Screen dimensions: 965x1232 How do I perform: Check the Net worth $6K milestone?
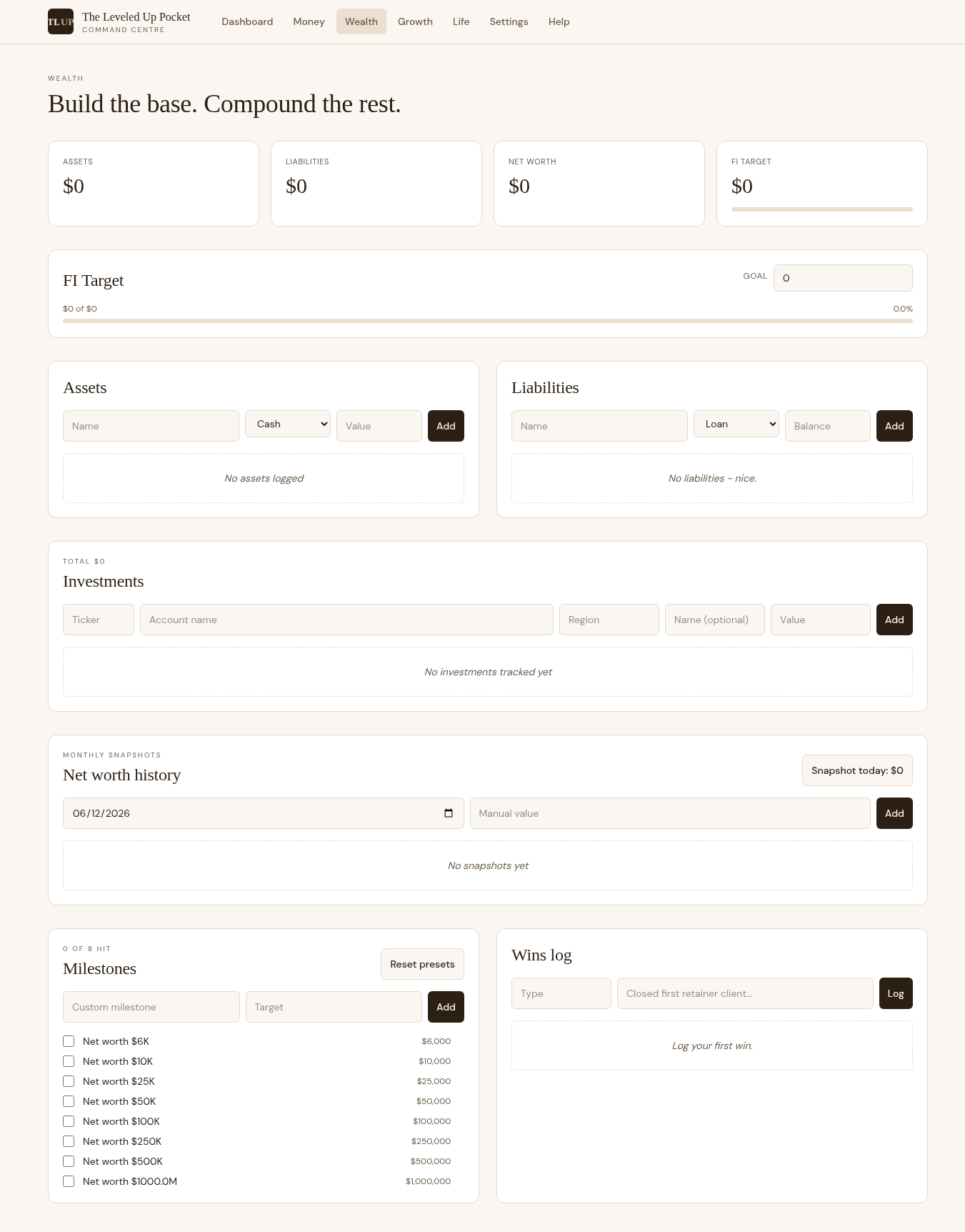point(69,1041)
